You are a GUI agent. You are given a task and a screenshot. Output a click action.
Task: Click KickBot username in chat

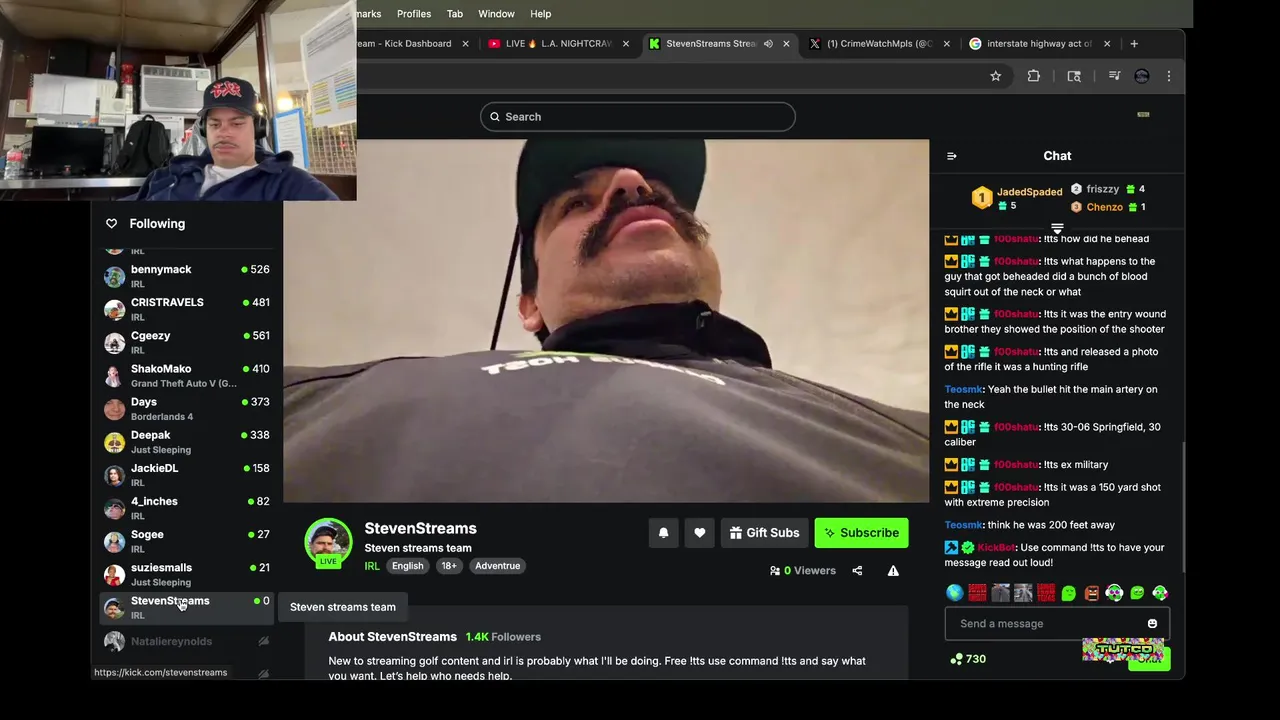coord(996,547)
